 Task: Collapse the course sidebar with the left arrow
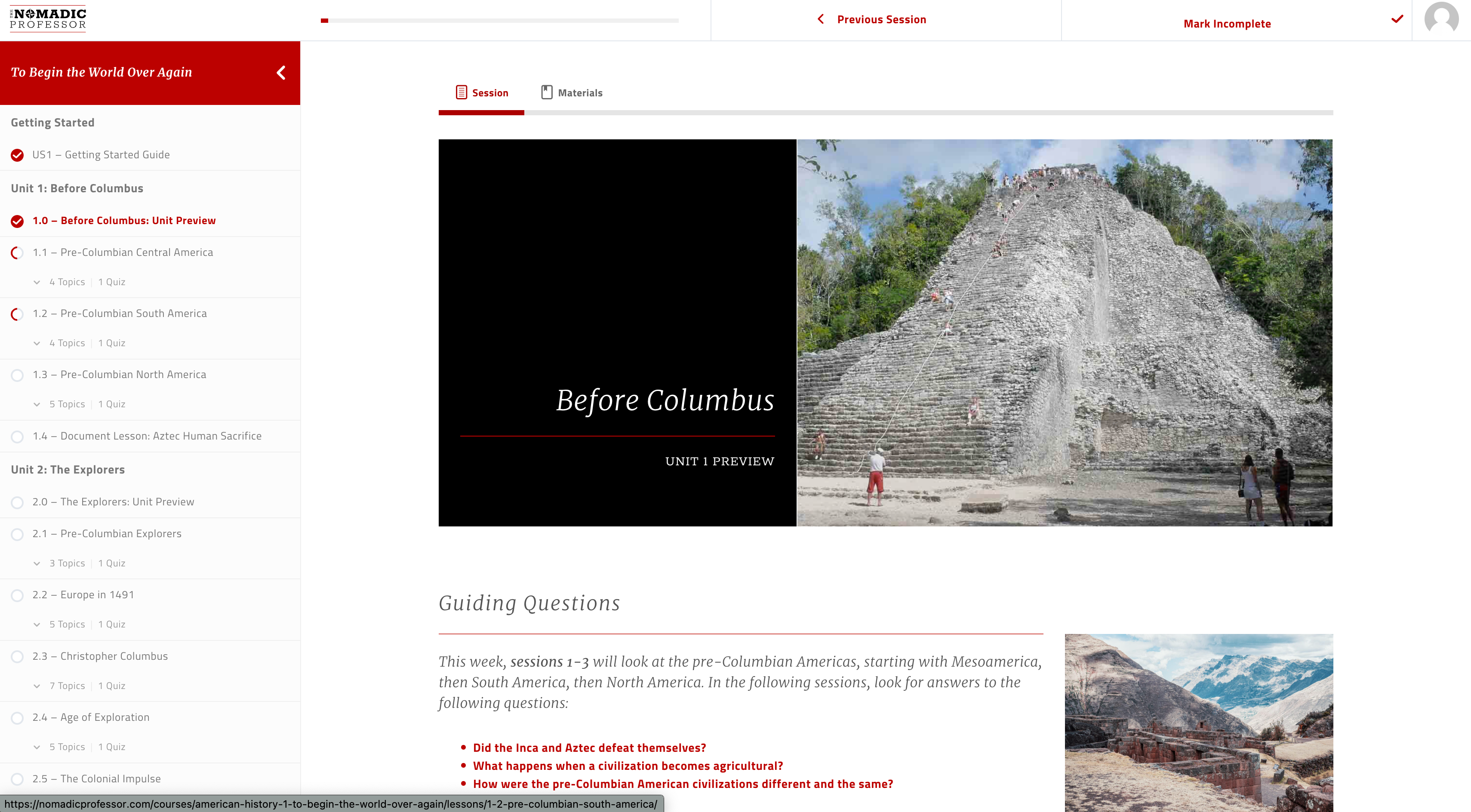pos(281,73)
